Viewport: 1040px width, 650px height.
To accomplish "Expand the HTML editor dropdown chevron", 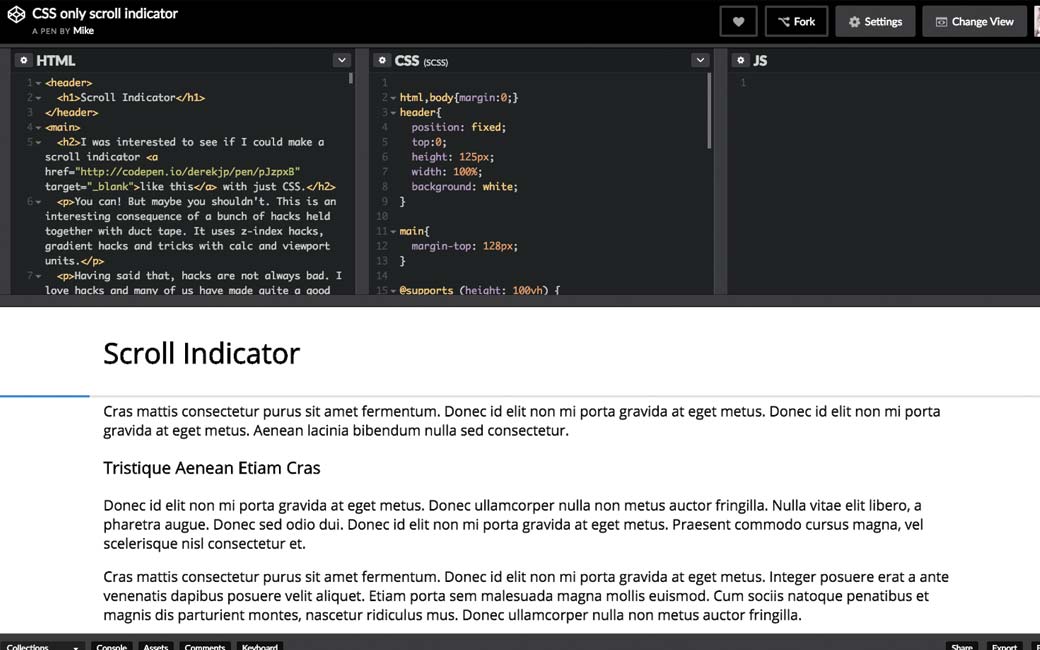I will click(341, 61).
